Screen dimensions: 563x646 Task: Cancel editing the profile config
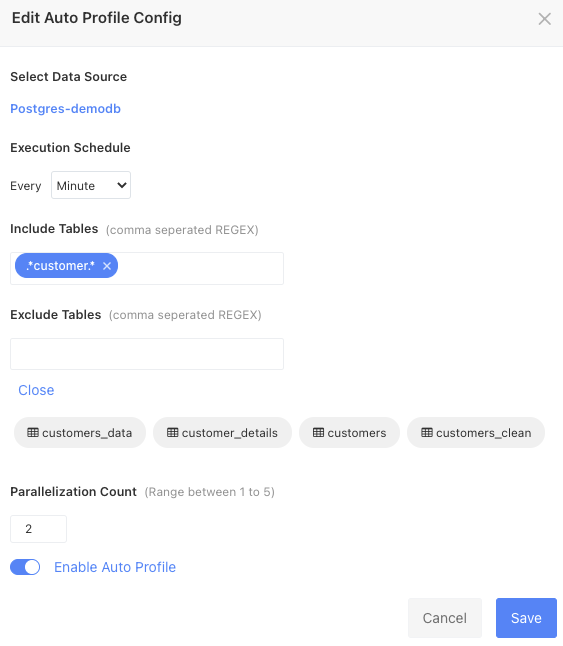click(445, 618)
